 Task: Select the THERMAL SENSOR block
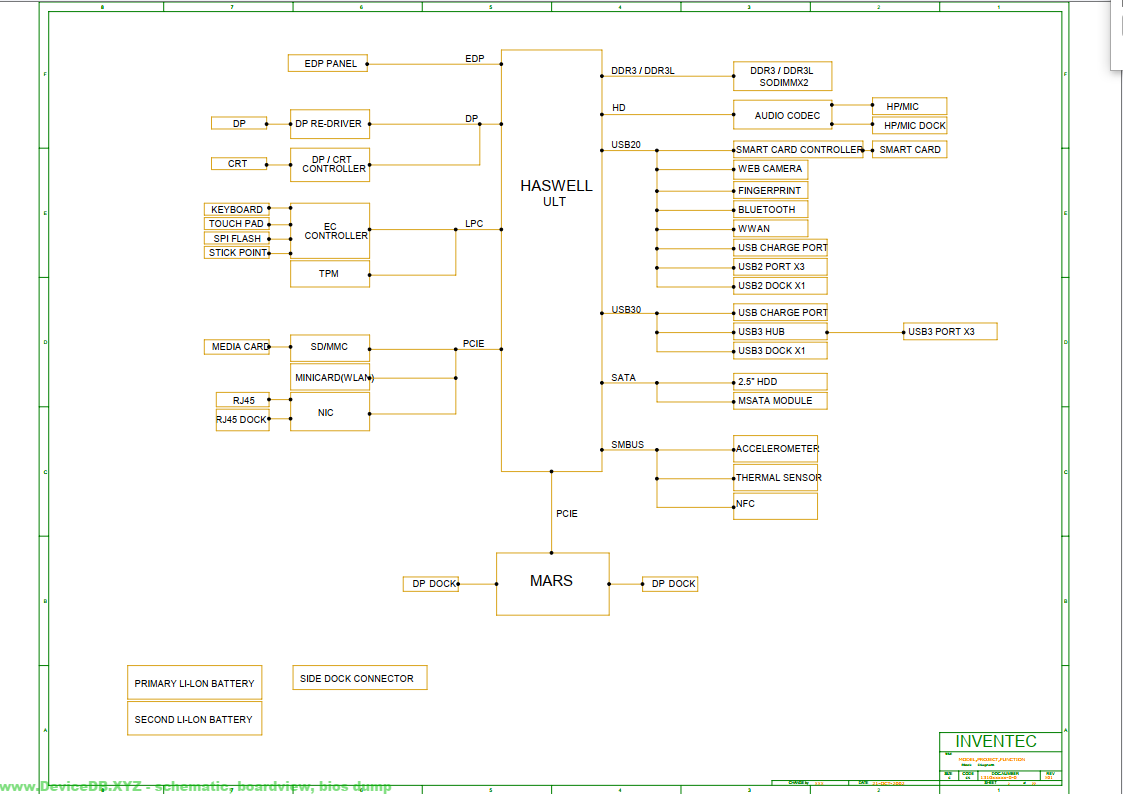click(776, 478)
